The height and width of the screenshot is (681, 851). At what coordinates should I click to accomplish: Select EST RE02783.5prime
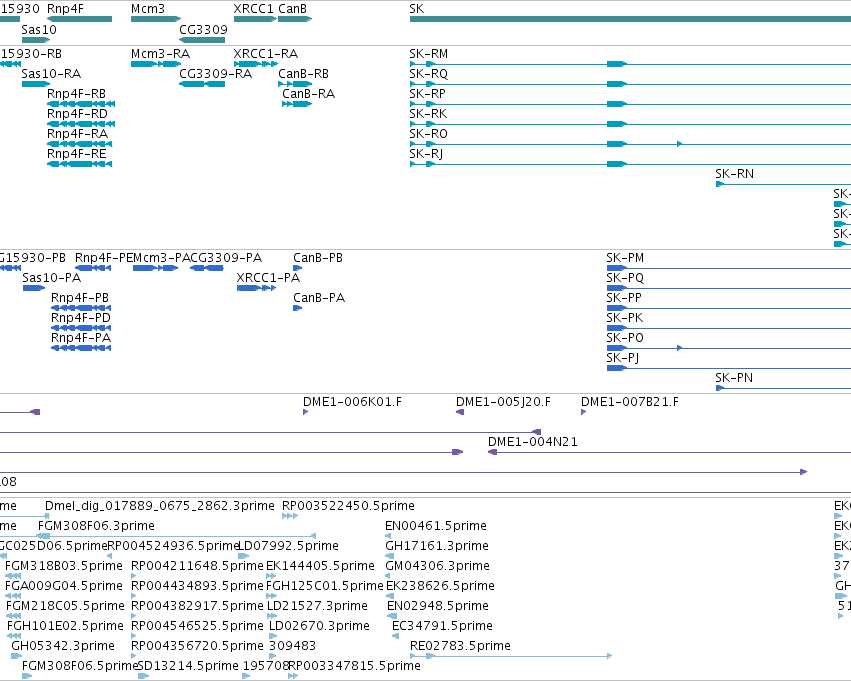pyautogui.click(x=511, y=656)
